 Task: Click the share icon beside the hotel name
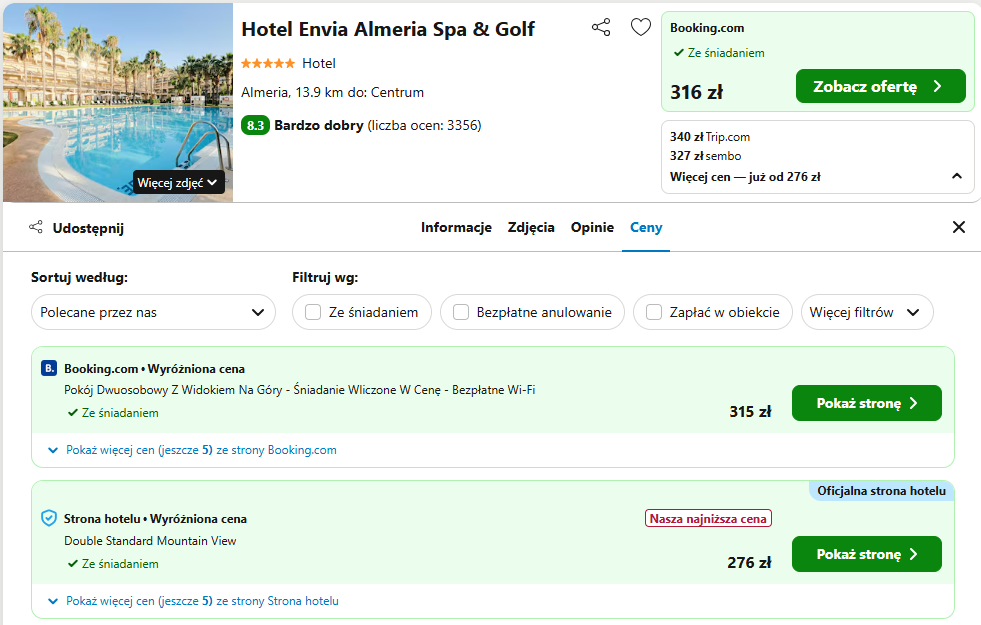[x=601, y=27]
